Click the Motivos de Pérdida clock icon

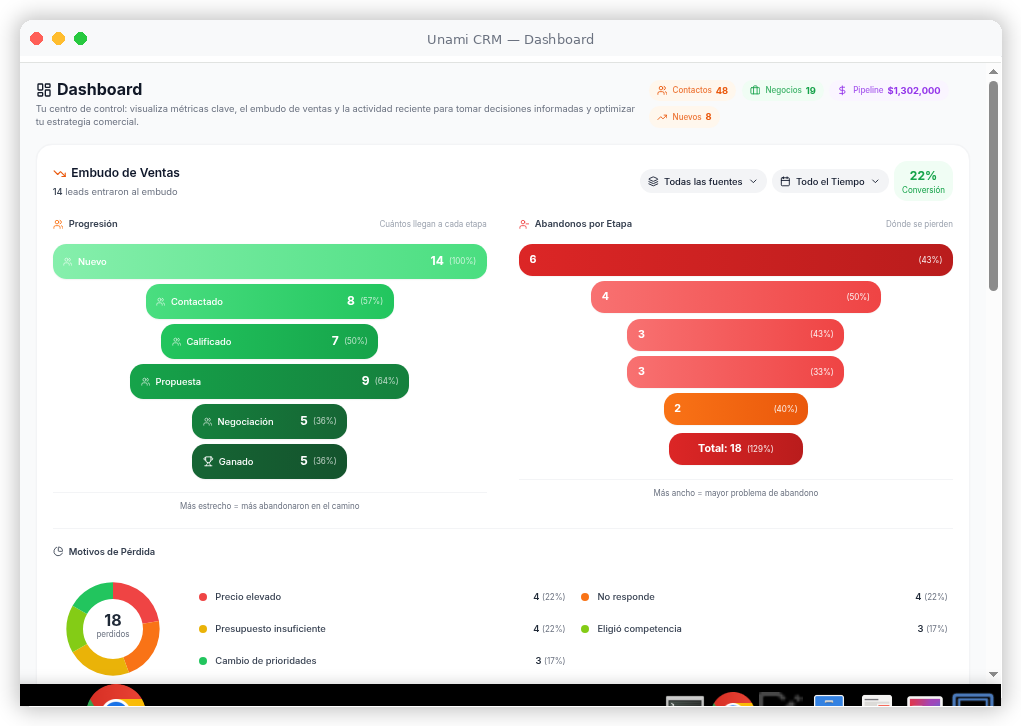[57, 551]
